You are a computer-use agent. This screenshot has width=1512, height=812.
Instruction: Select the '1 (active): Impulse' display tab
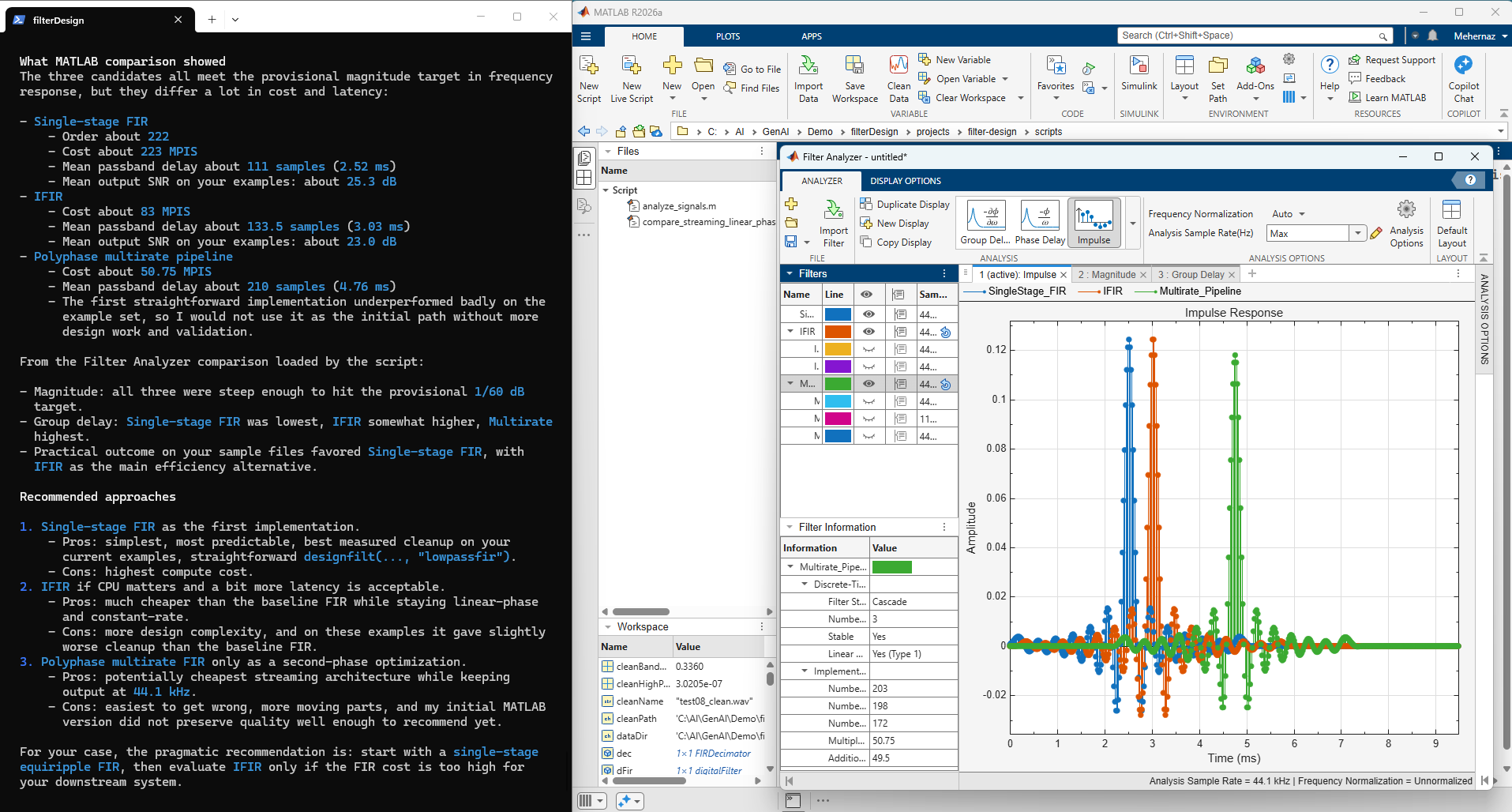1017,274
